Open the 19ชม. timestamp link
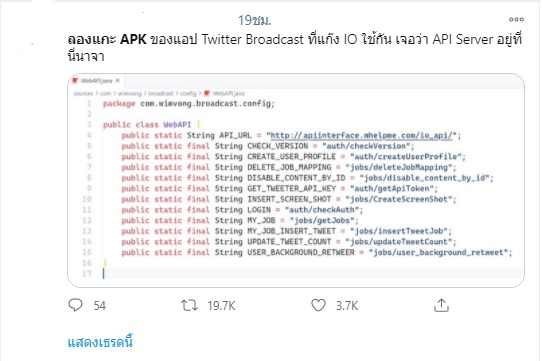 (x=254, y=20)
